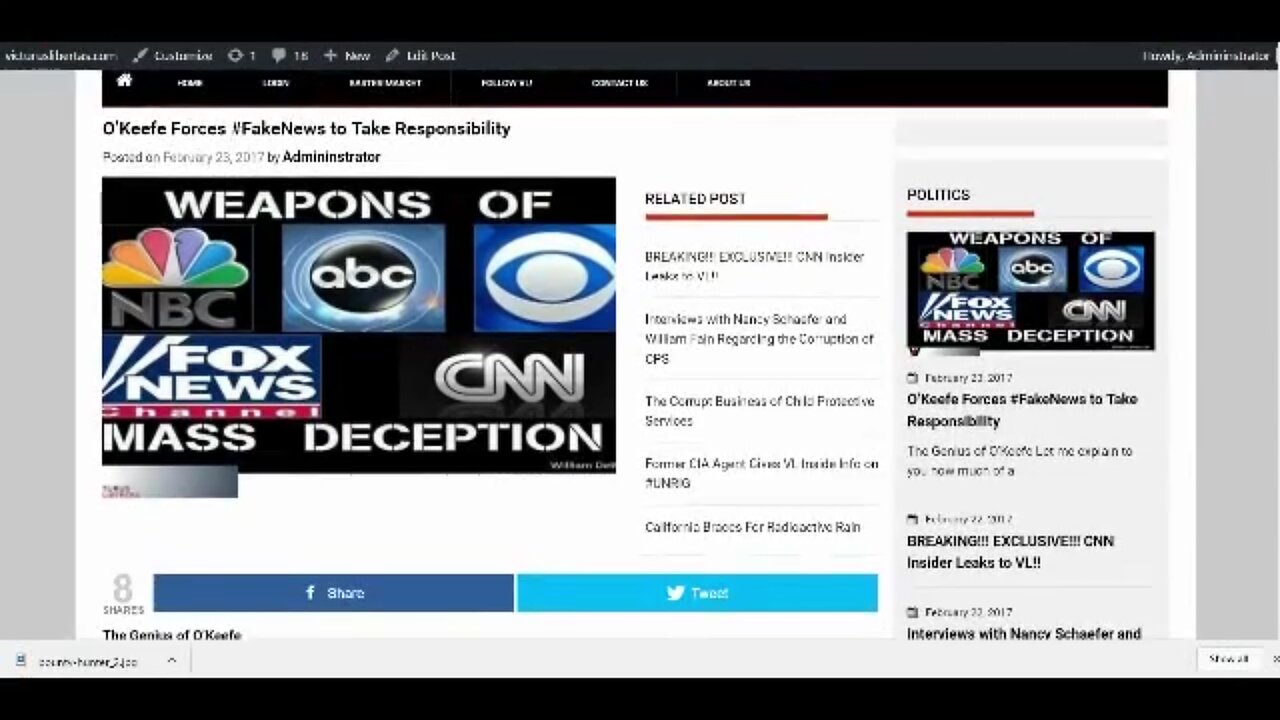Image resolution: width=1280 pixels, height=720 pixels.
Task: Click the calendar icon above BREAKING EXCLUSIVE sidebar post
Action: 912,520
